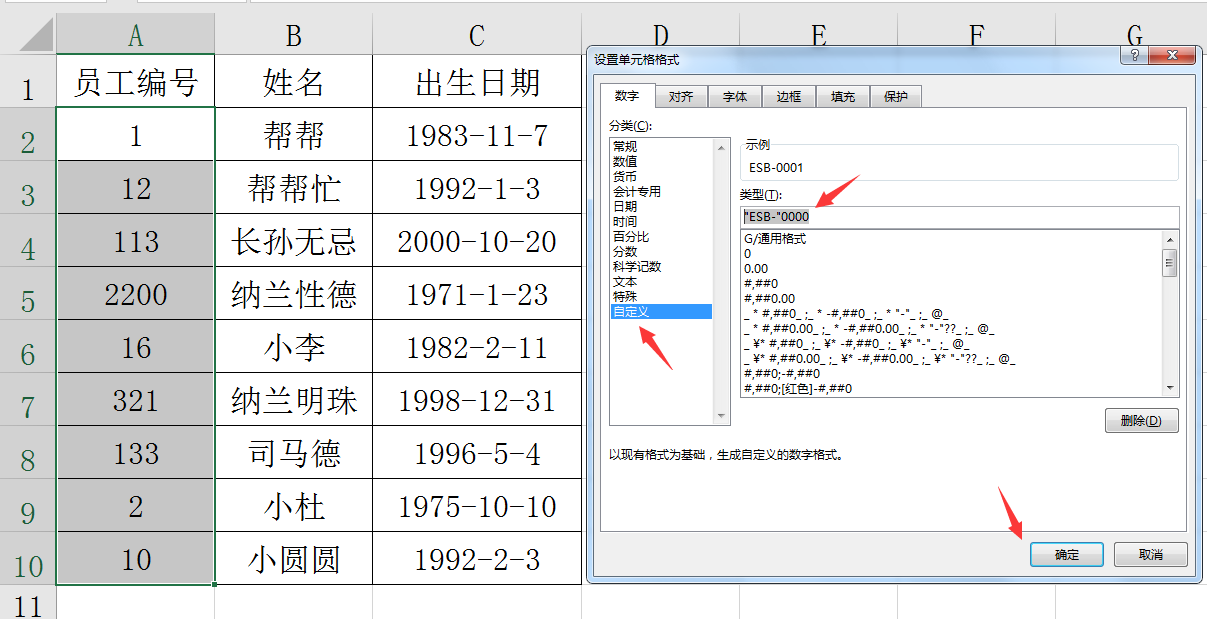Click date cell 1998-12-31
Screen dimensions: 1207x619
pyautogui.click(x=477, y=399)
